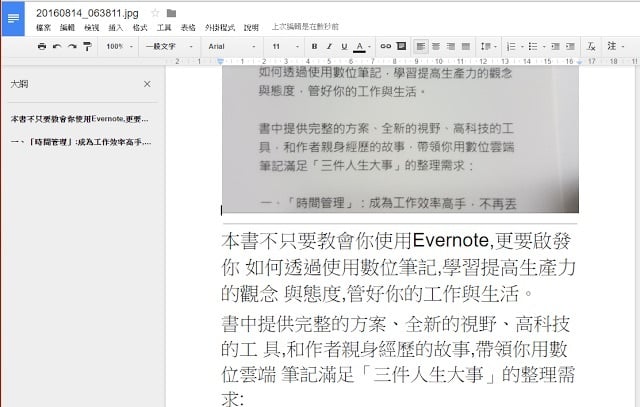
Task: Open the 外掛程式 menu
Action: point(220,27)
